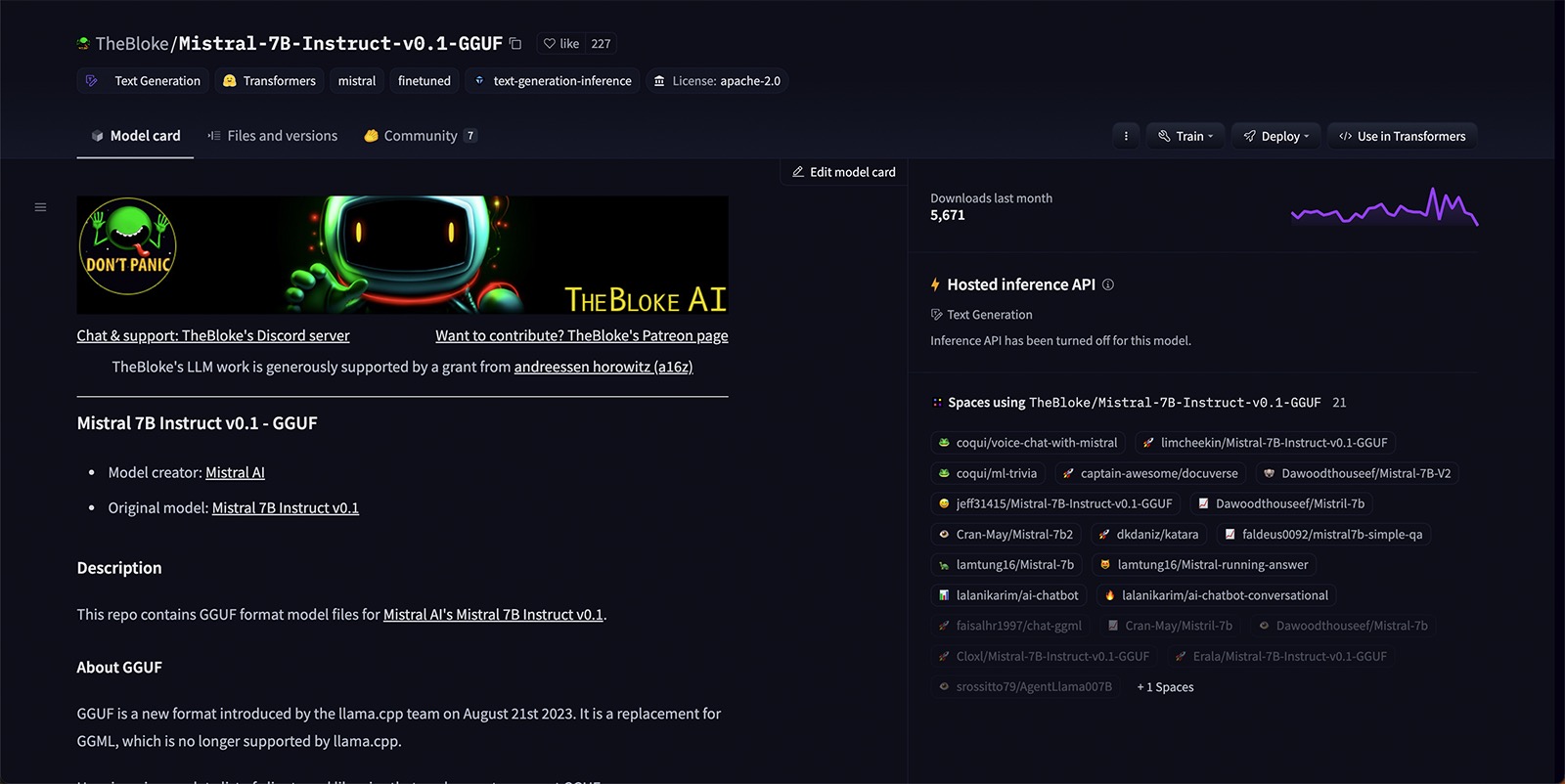Open Cran-May/Mistral-7b2 space

pyautogui.click(x=1006, y=534)
